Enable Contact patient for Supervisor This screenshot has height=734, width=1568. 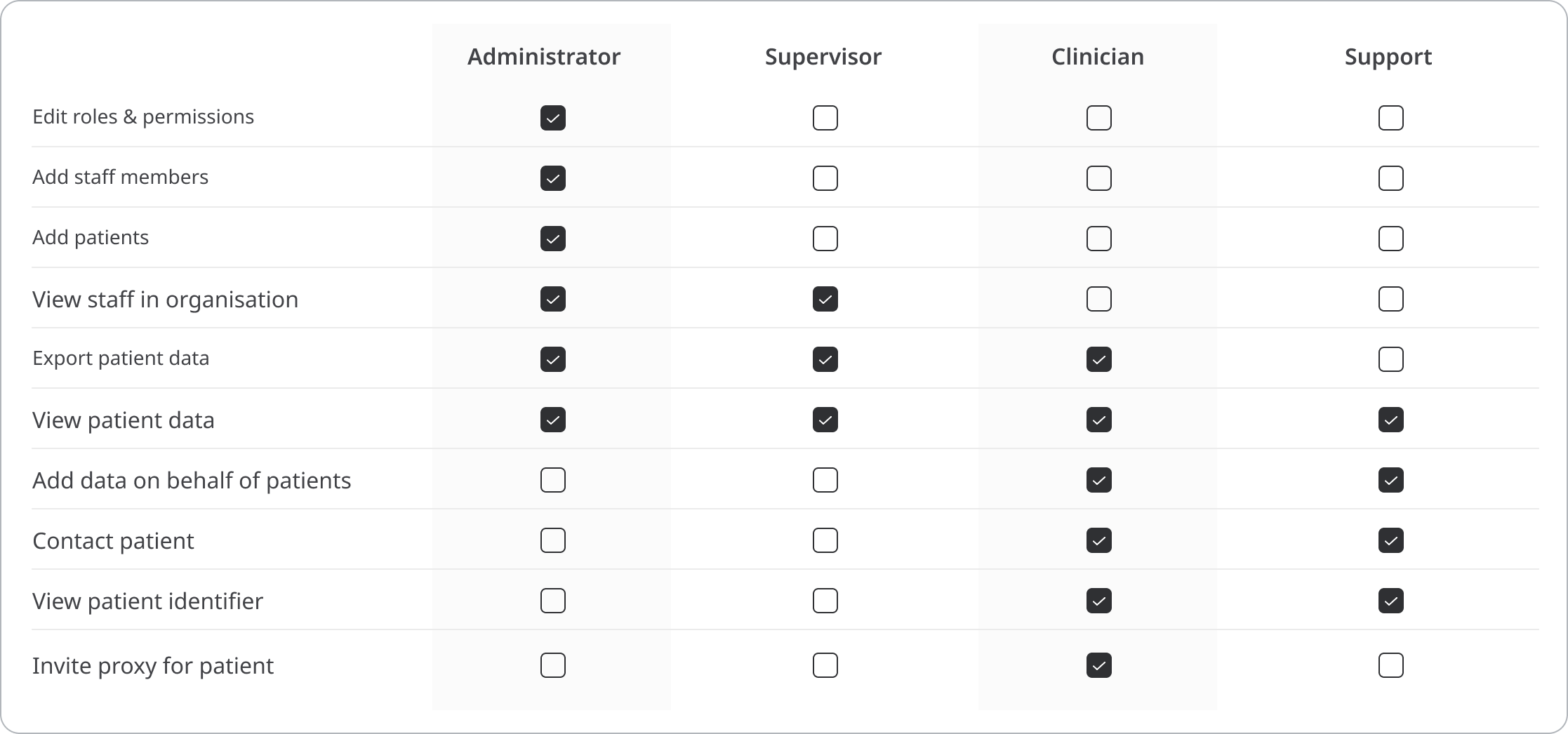click(825, 540)
